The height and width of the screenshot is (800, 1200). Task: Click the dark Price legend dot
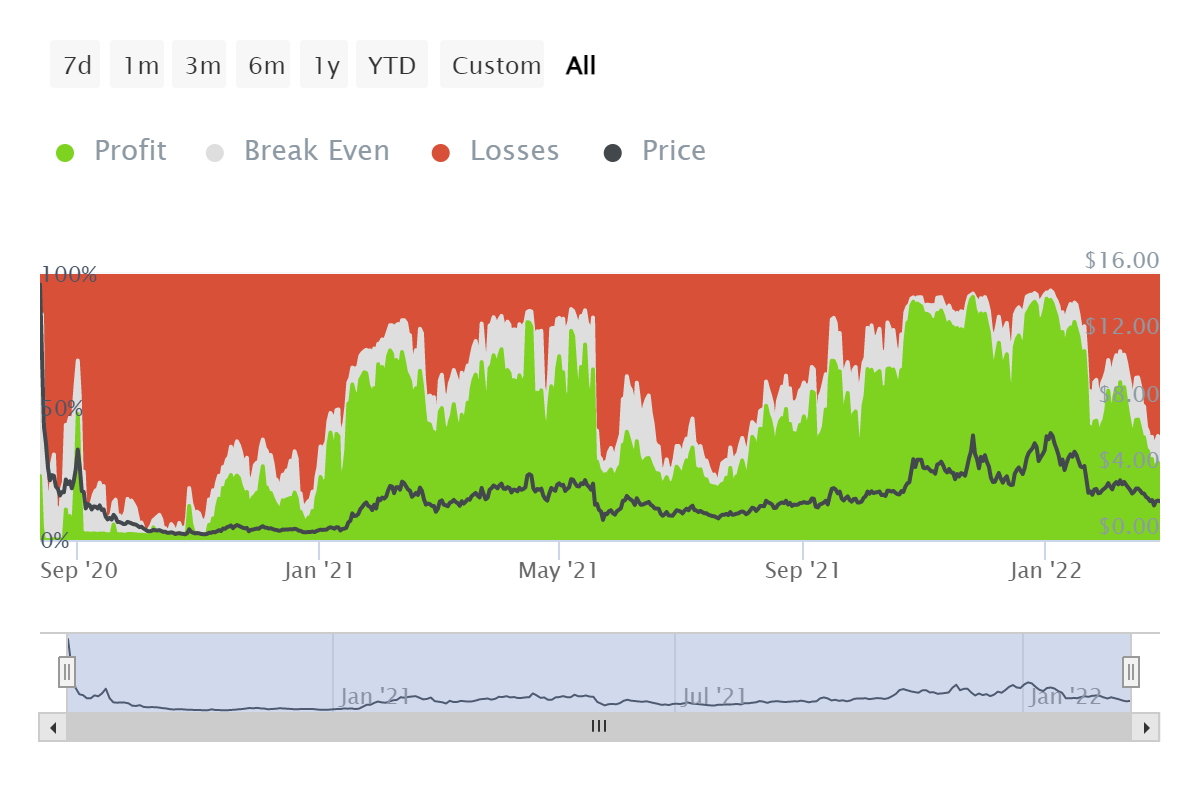[x=613, y=153]
